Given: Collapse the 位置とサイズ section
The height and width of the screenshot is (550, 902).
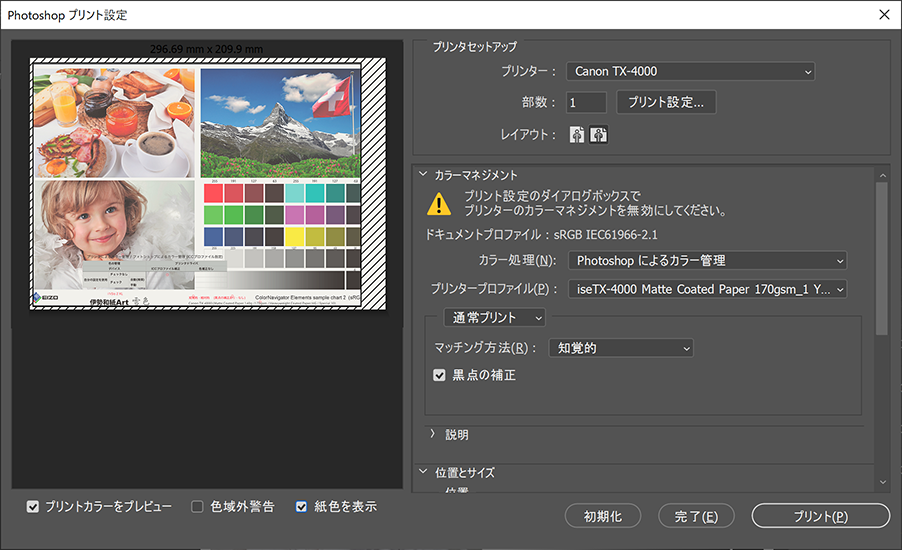Looking at the screenshot, I should (423, 472).
